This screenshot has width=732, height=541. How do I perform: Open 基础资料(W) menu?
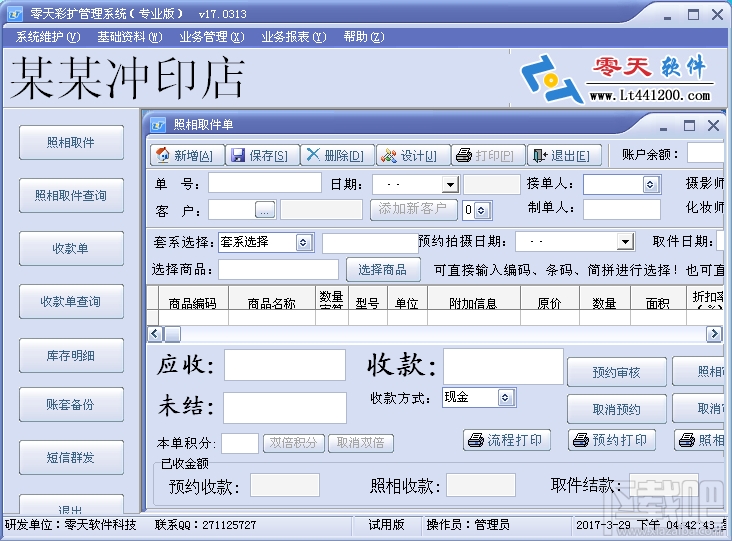[x=129, y=37]
